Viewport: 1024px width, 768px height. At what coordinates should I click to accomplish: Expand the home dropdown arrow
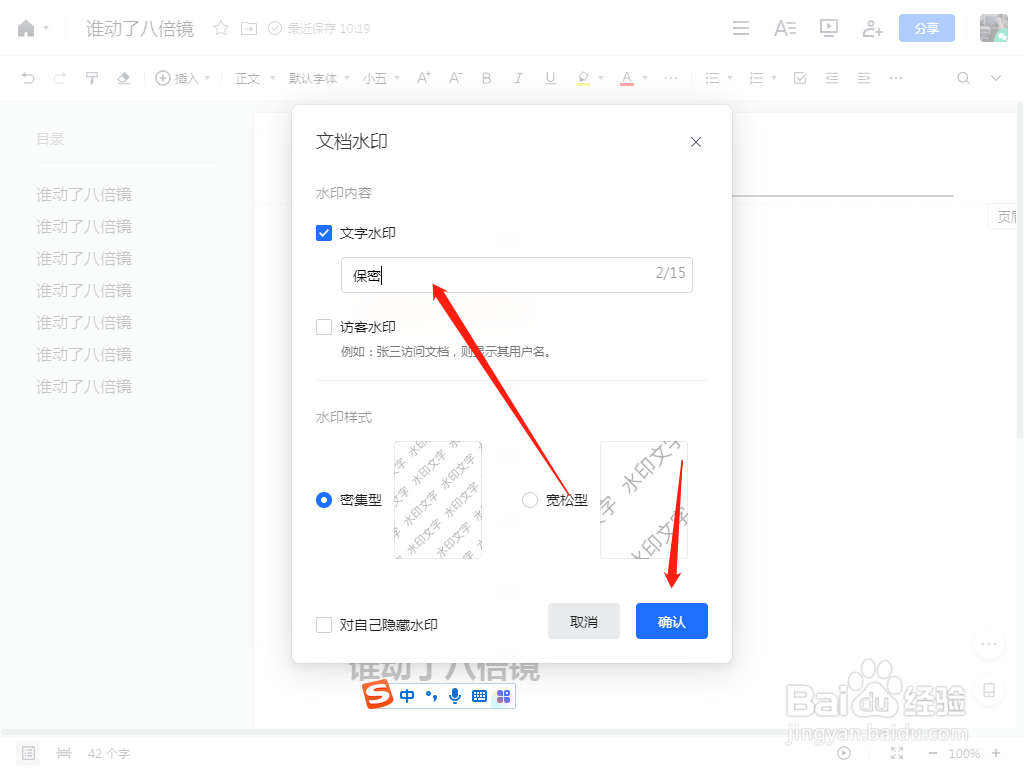coord(46,29)
